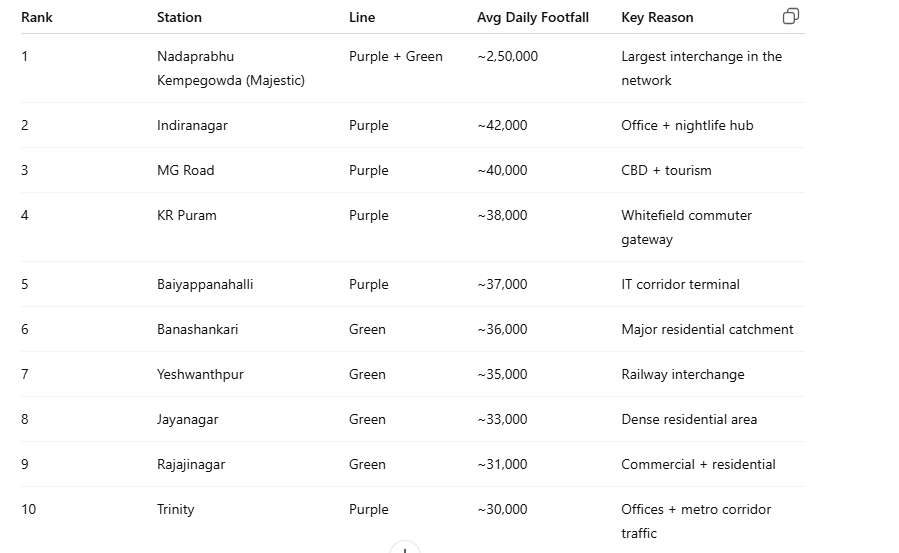Click the Key Reason column header
Image resolution: width=899 pixels, height=553 pixels.
pyautogui.click(x=657, y=17)
